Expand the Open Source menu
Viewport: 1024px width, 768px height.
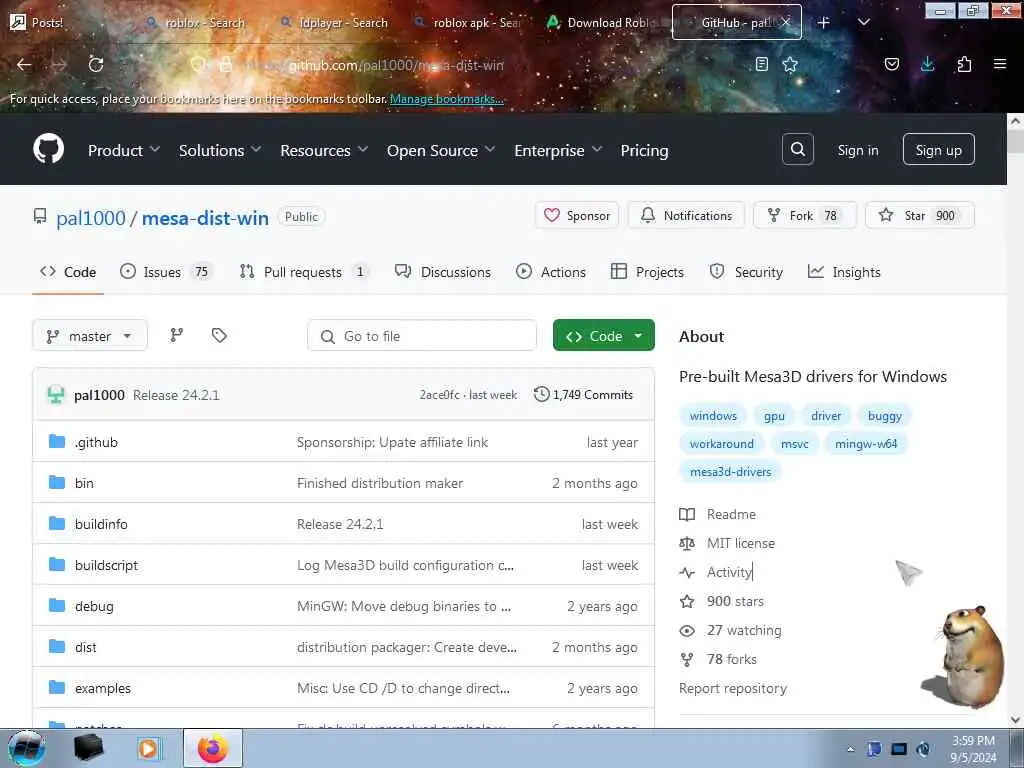click(x=441, y=150)
